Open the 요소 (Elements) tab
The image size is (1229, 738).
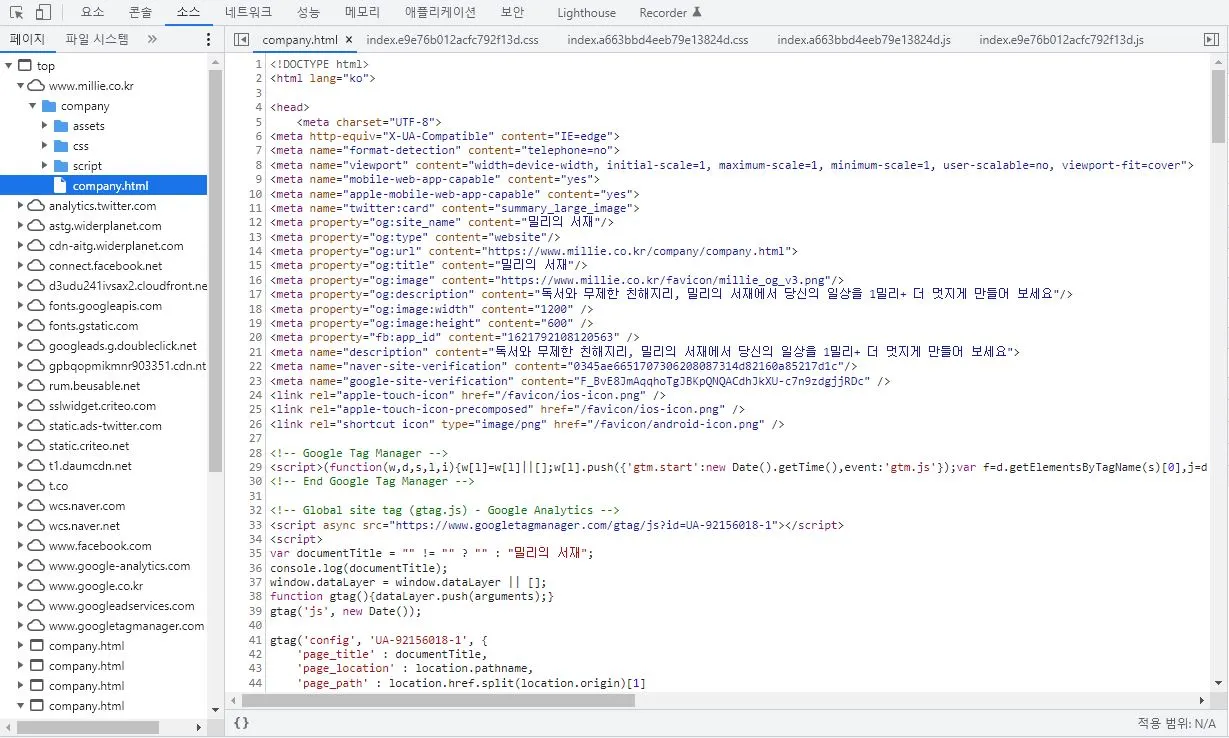click(x=92, y=12)
